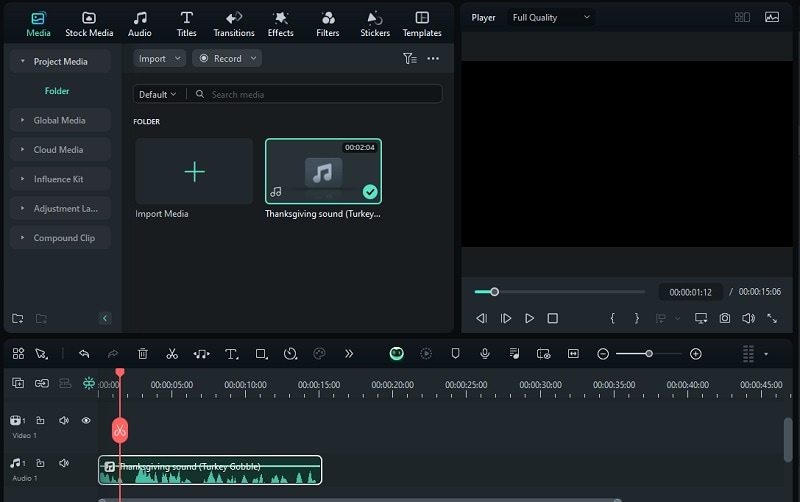Image resolution: width=800 pixels, height=502 pixels.
Task: Show more timeline tools with the double arrows
Action: coord(349,354)
